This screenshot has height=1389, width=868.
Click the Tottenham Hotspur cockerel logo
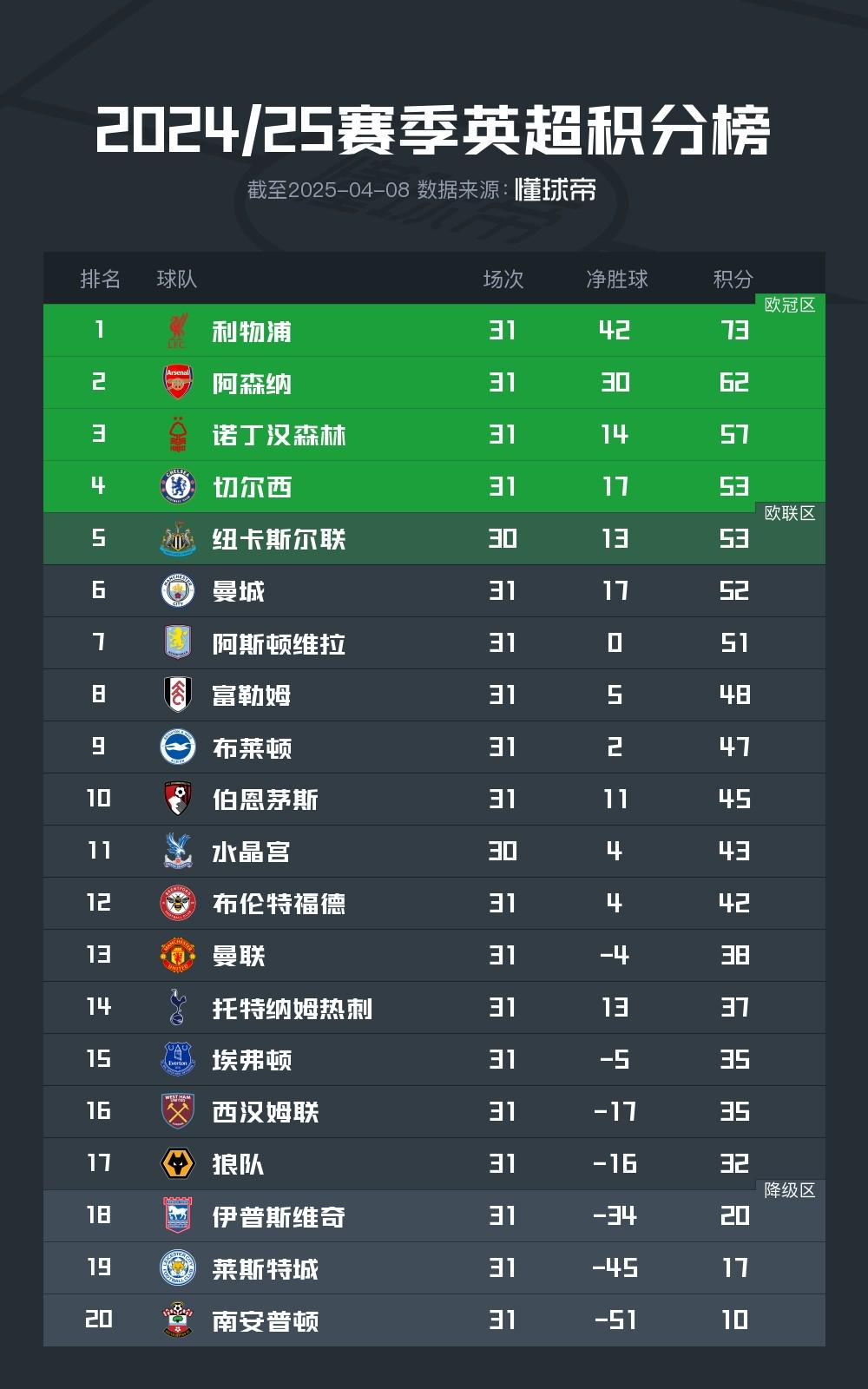point(178,1007)
